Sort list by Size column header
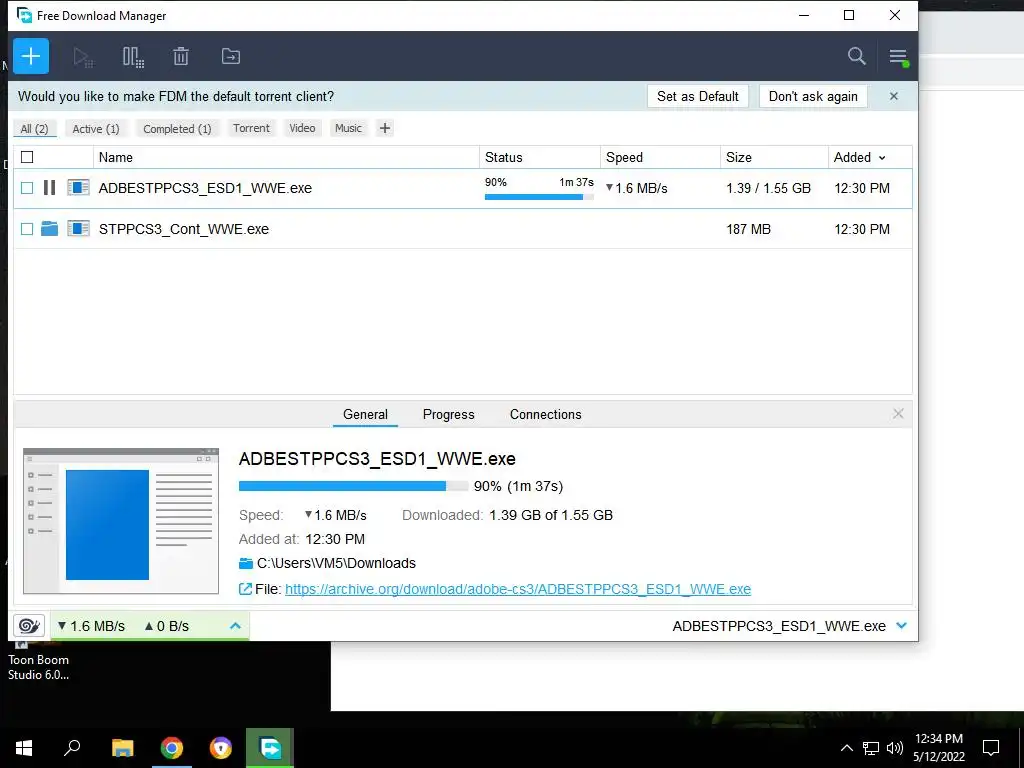1024x768 pixels. [774, 157]
